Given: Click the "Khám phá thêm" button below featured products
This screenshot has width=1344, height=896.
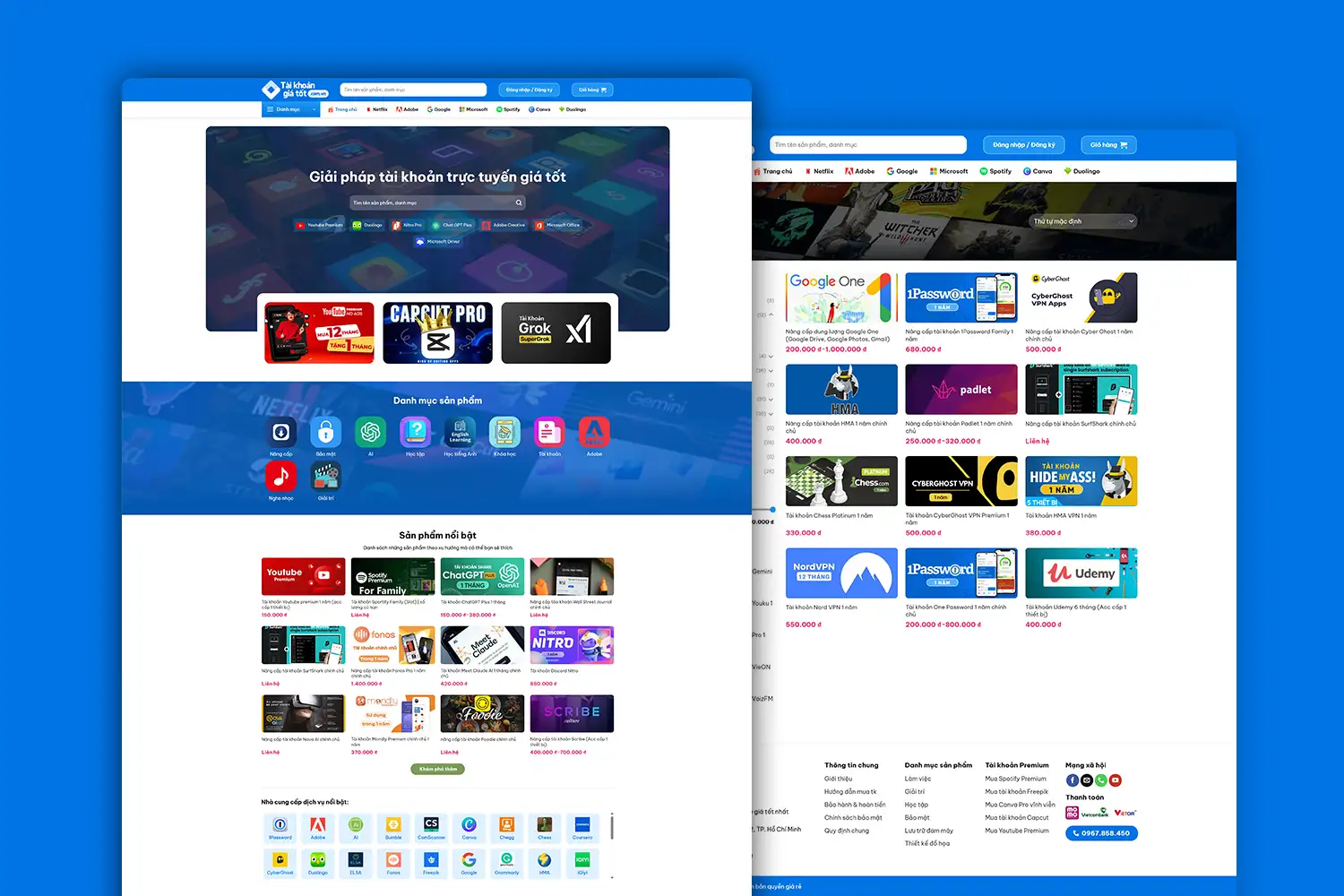Looking at the screenshot, I should point(438,769).
